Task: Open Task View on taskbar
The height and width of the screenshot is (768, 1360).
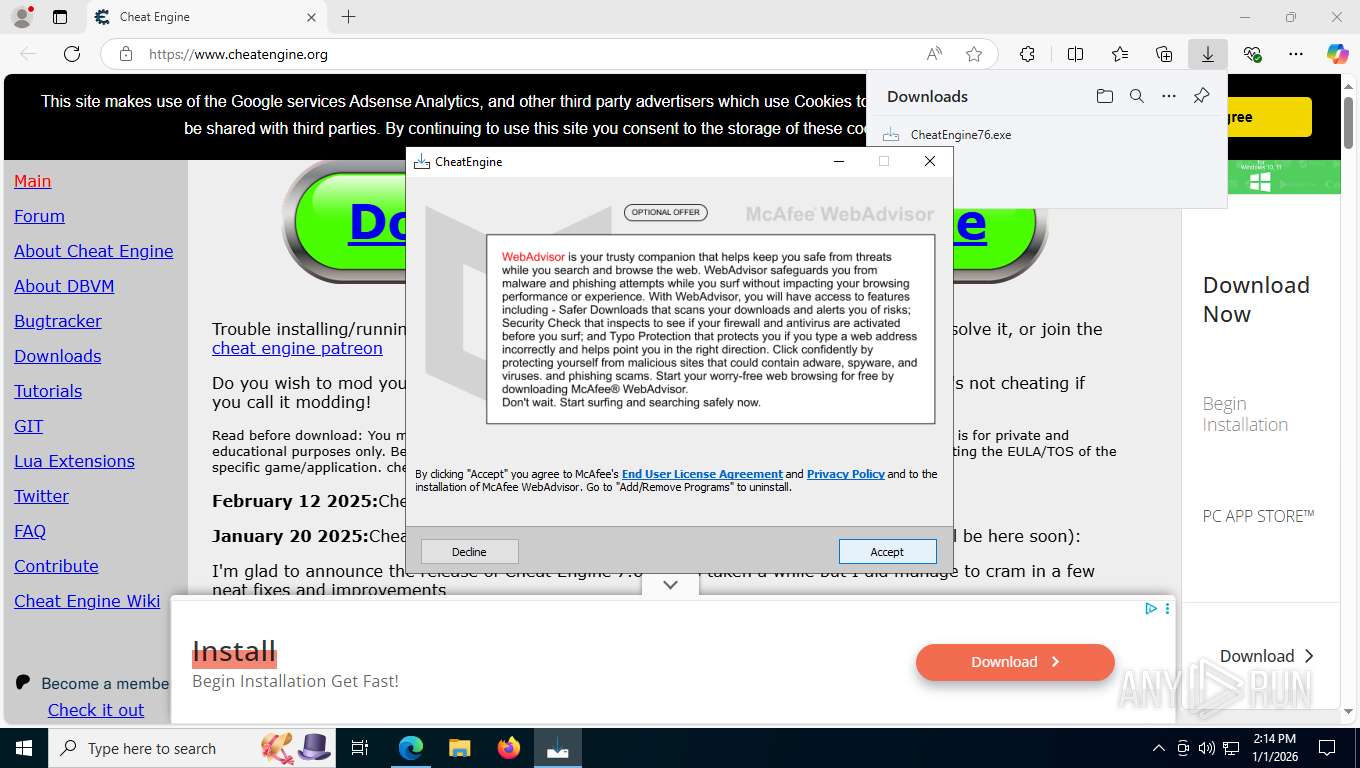Action: pos(360,748)
